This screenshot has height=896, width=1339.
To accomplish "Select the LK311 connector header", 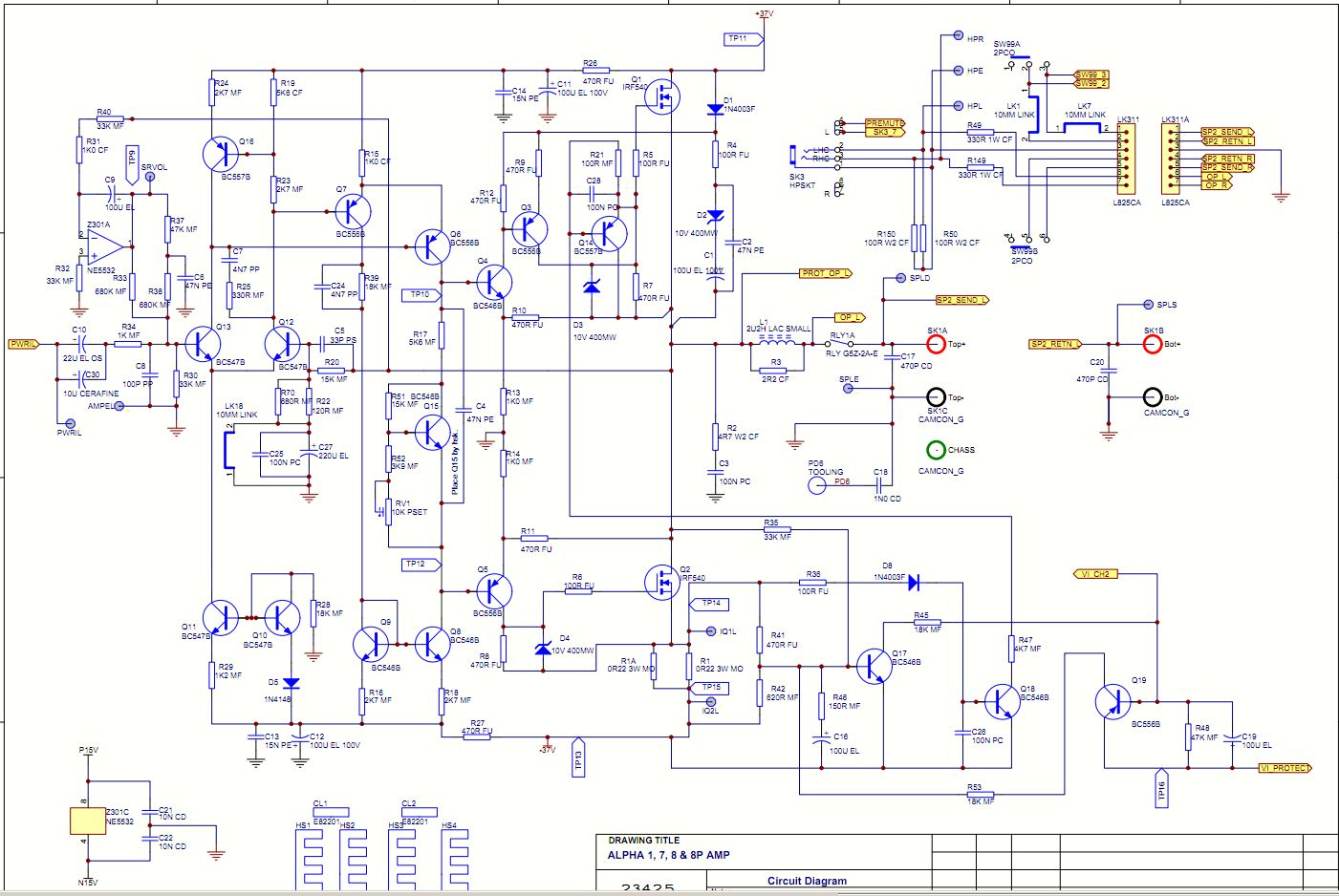I will pyautogui.click(x=1128, y=159).
